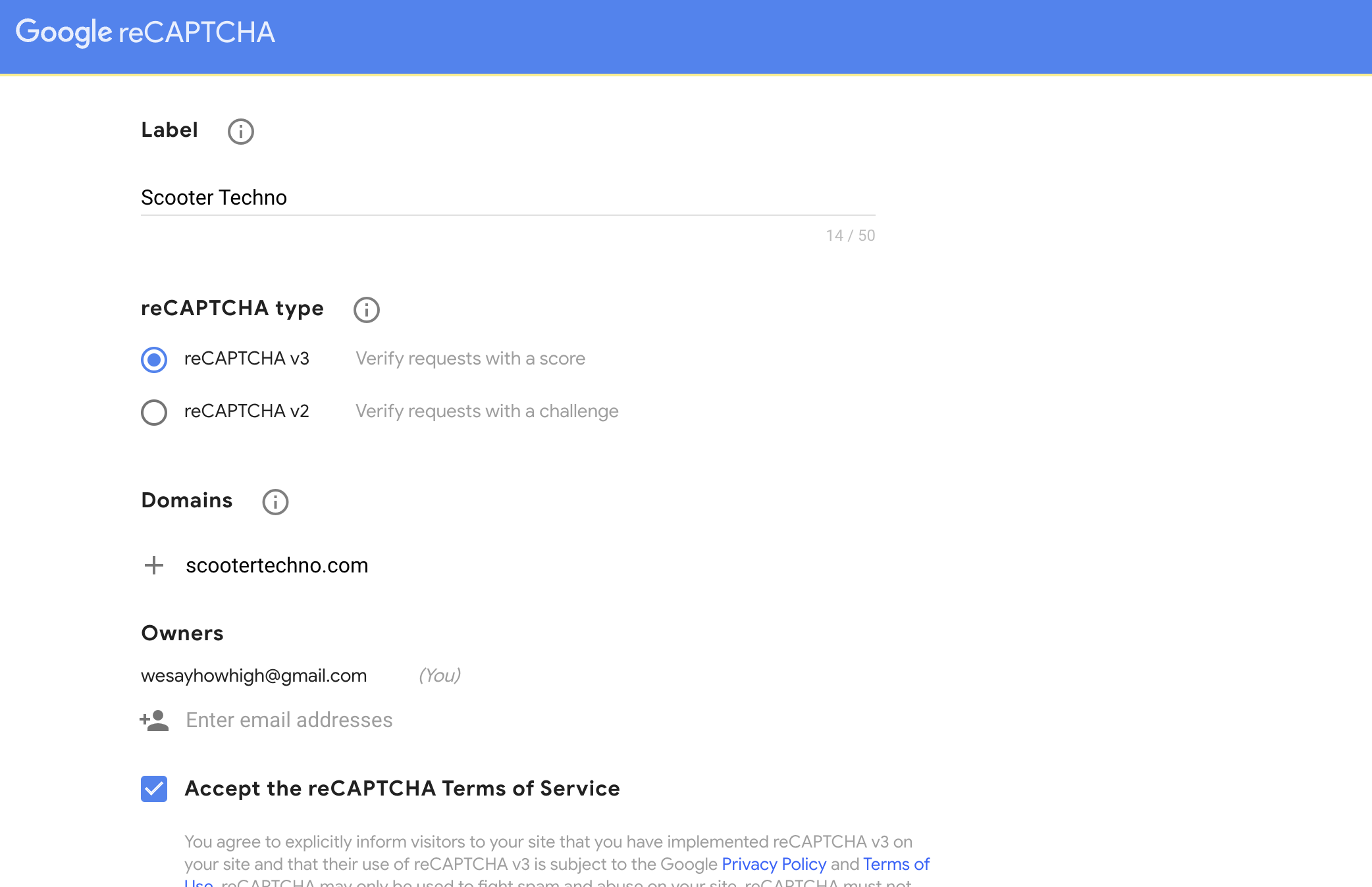Click the 14/50 character counter

pos(850,235)
